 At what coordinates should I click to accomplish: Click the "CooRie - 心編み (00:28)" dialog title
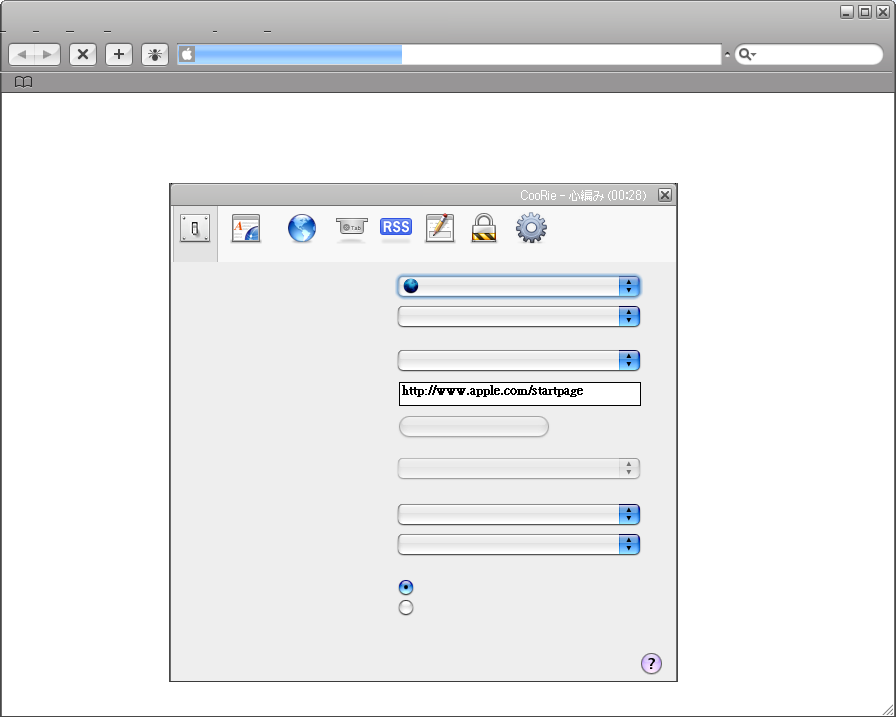(583, 196)
